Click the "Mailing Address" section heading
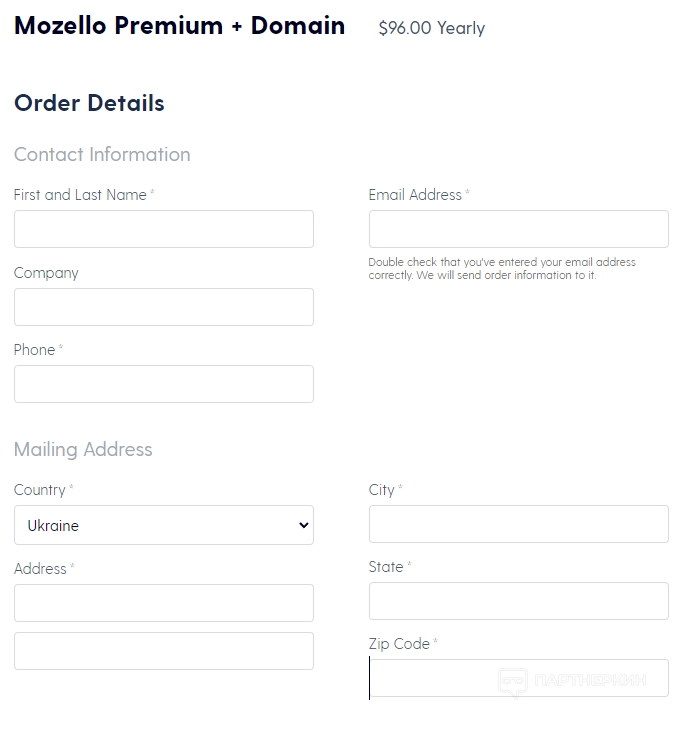 tap(83, 449)
